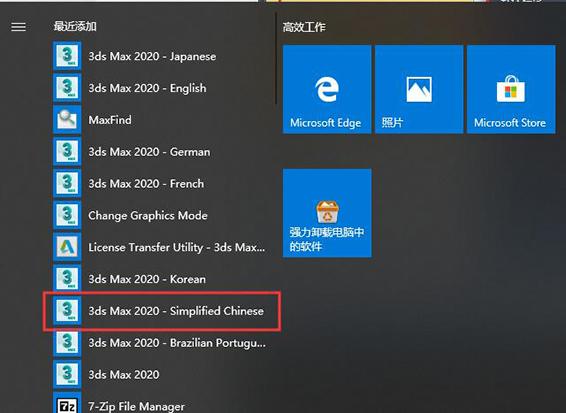Launch 3ds Max 2020 - Simplified Chinese text entry

tap(176, 311)
